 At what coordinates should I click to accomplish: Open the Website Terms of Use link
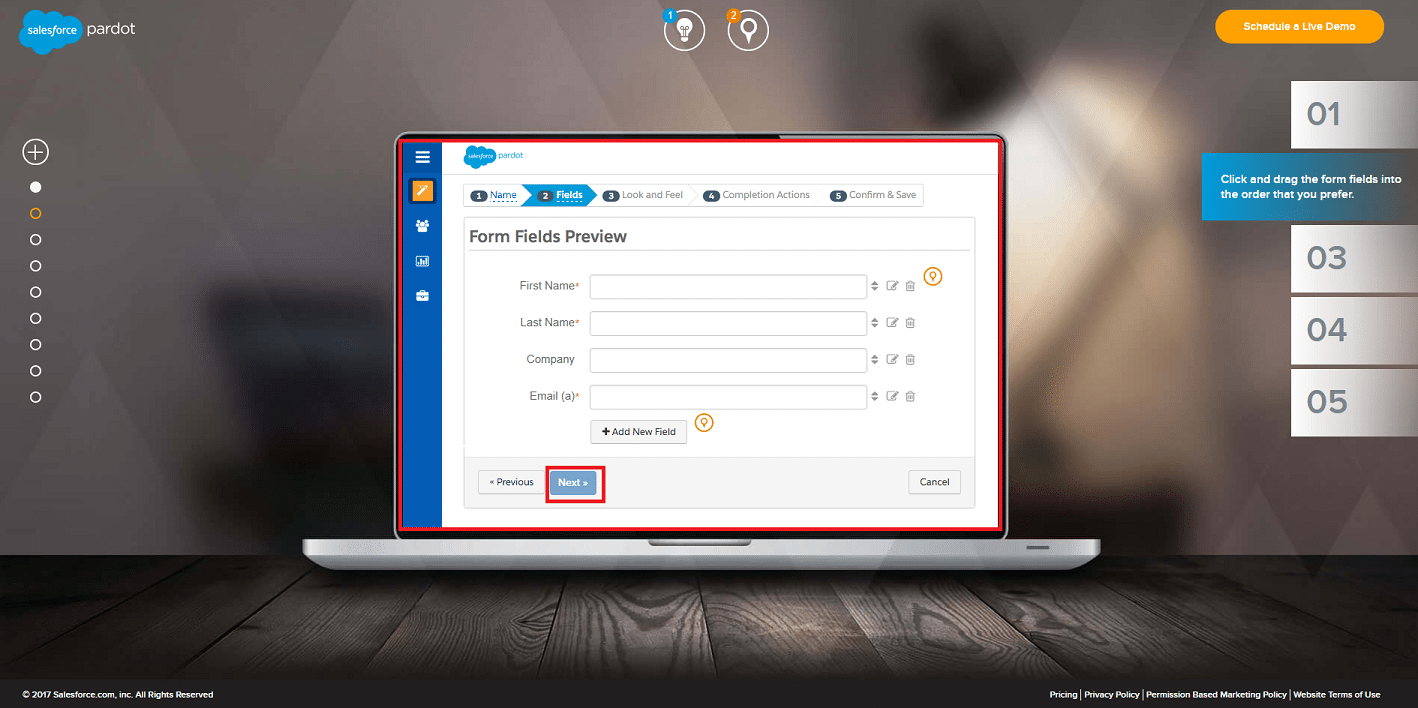coord(1337,695)
